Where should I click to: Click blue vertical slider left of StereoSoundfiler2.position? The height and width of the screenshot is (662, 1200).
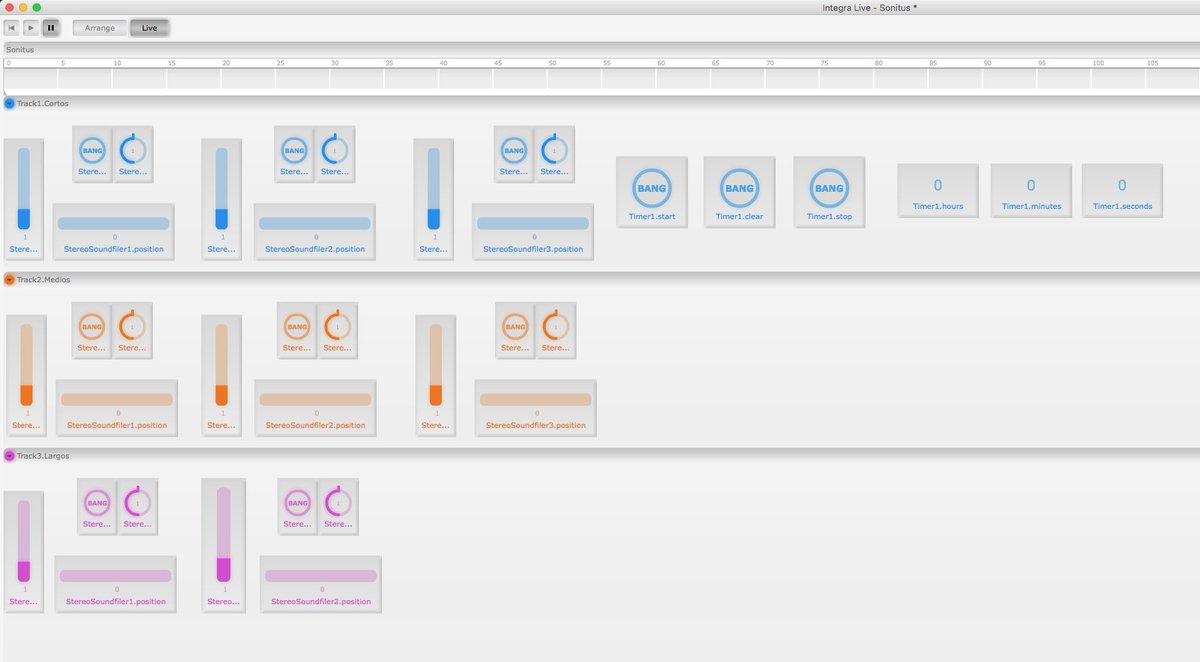(x=222, y=188)
